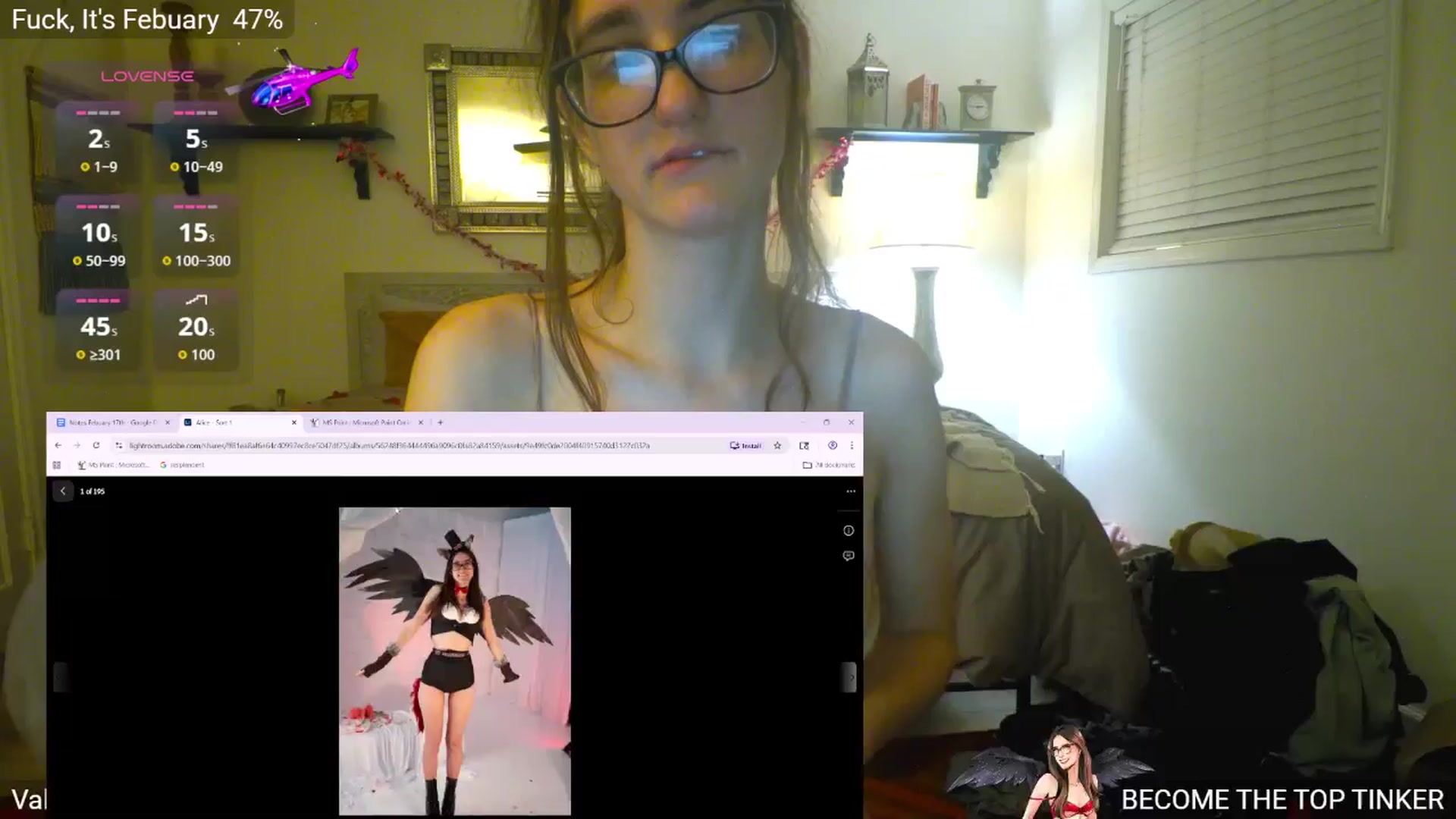
Task: Open Lightroom viewer more options menu
Action: click(851, 491)
